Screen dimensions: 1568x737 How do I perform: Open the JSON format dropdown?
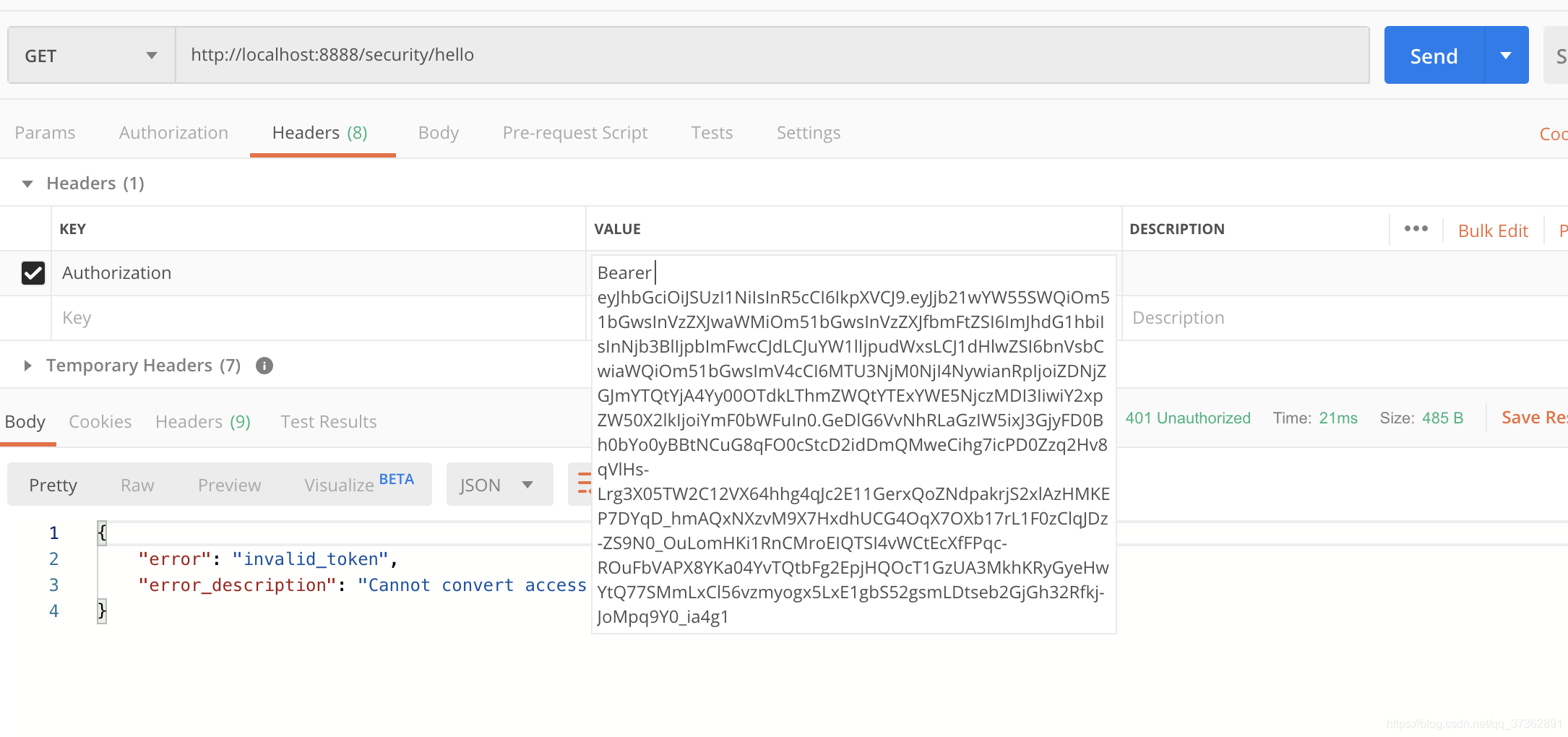499,484
